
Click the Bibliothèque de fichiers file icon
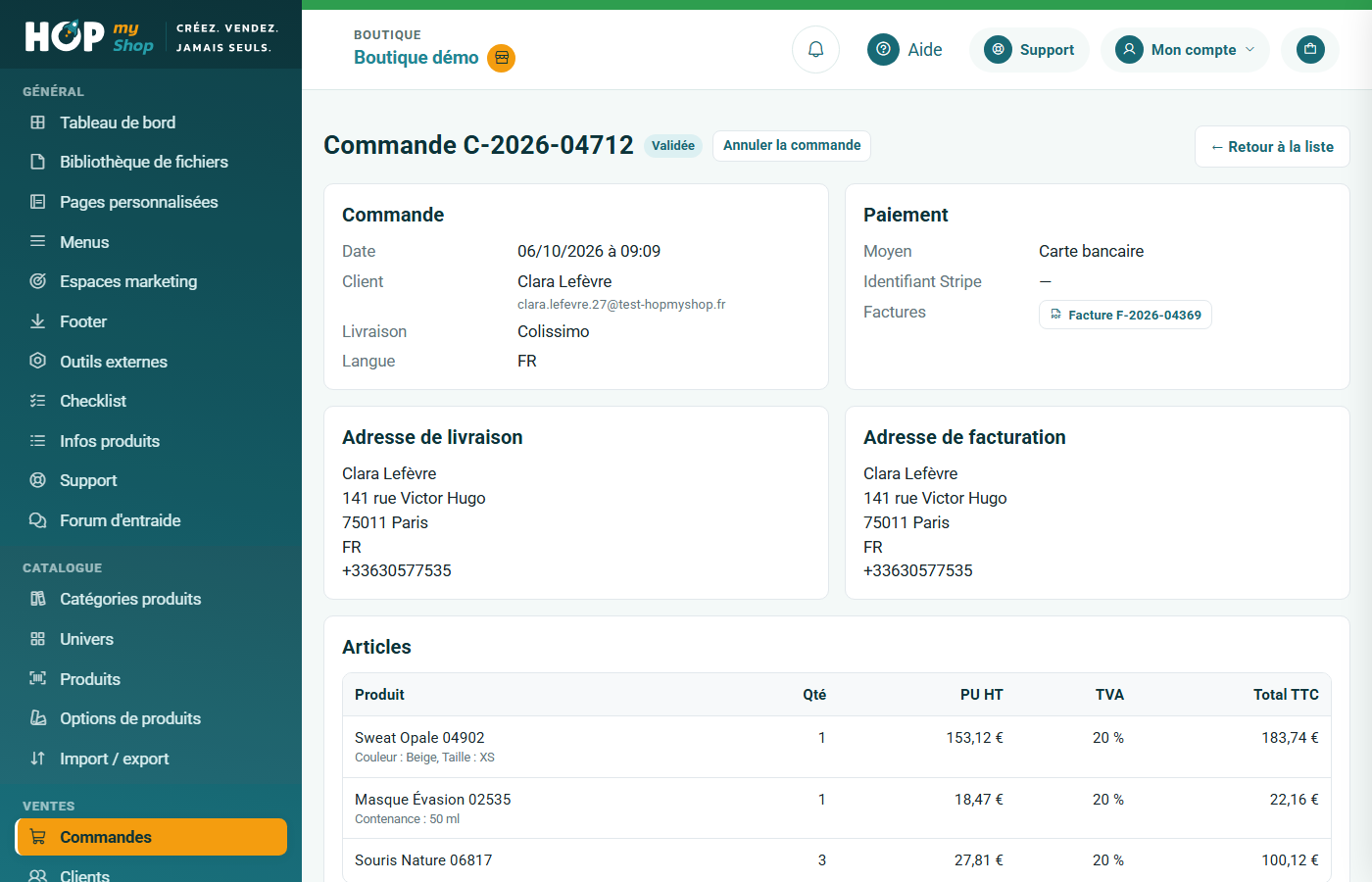coord(38,162)
